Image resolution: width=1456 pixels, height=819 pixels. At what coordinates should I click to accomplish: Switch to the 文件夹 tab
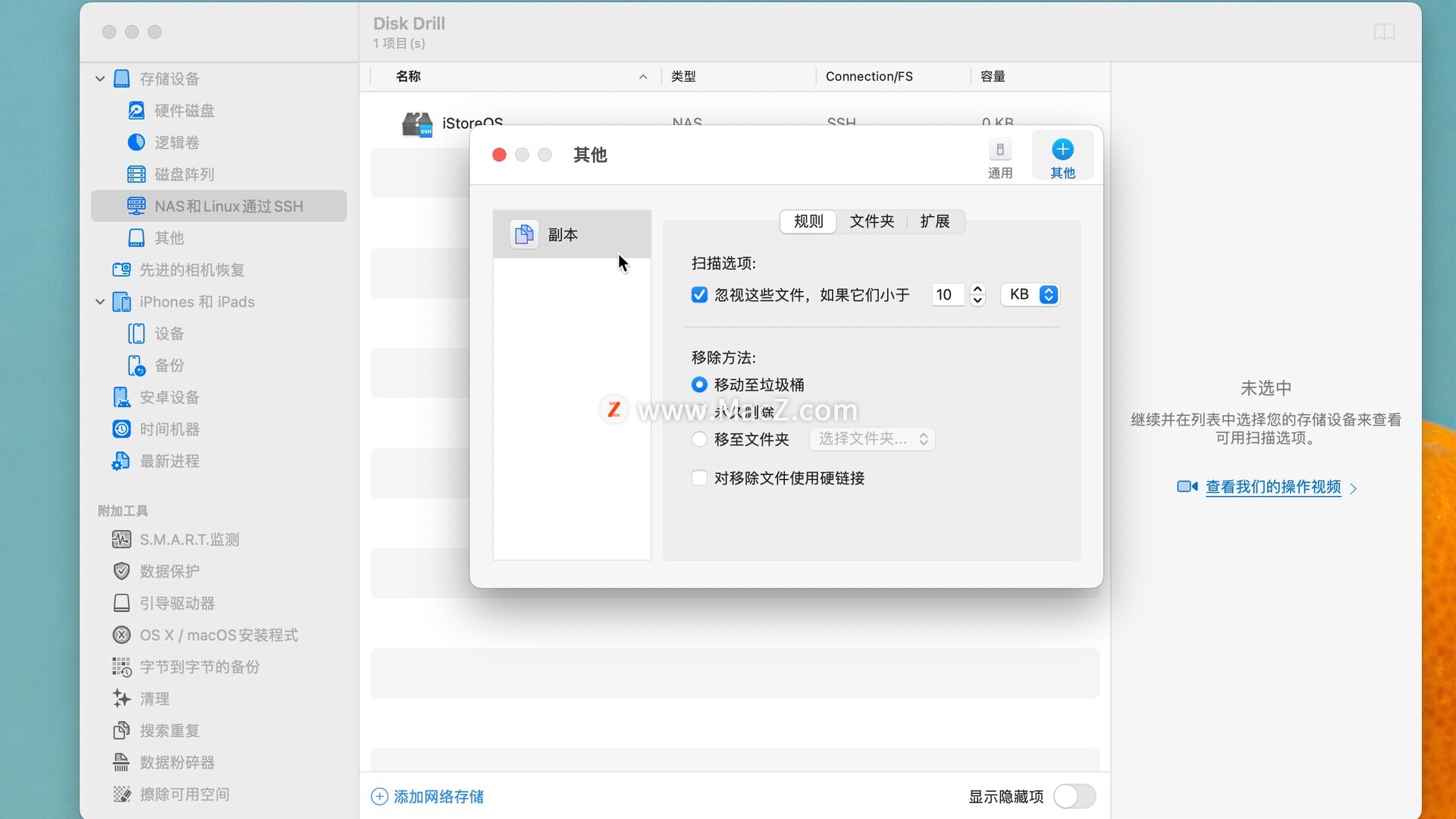(871, 221)
